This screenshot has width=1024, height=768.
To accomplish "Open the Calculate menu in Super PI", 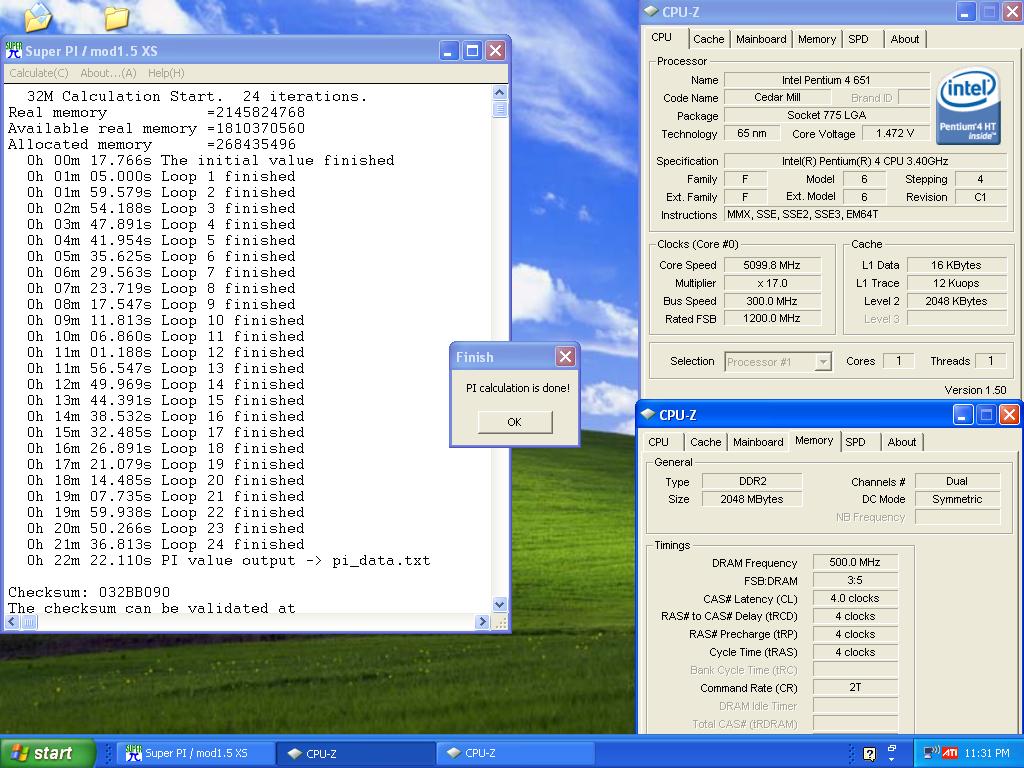I will click(x=39, y=73).
